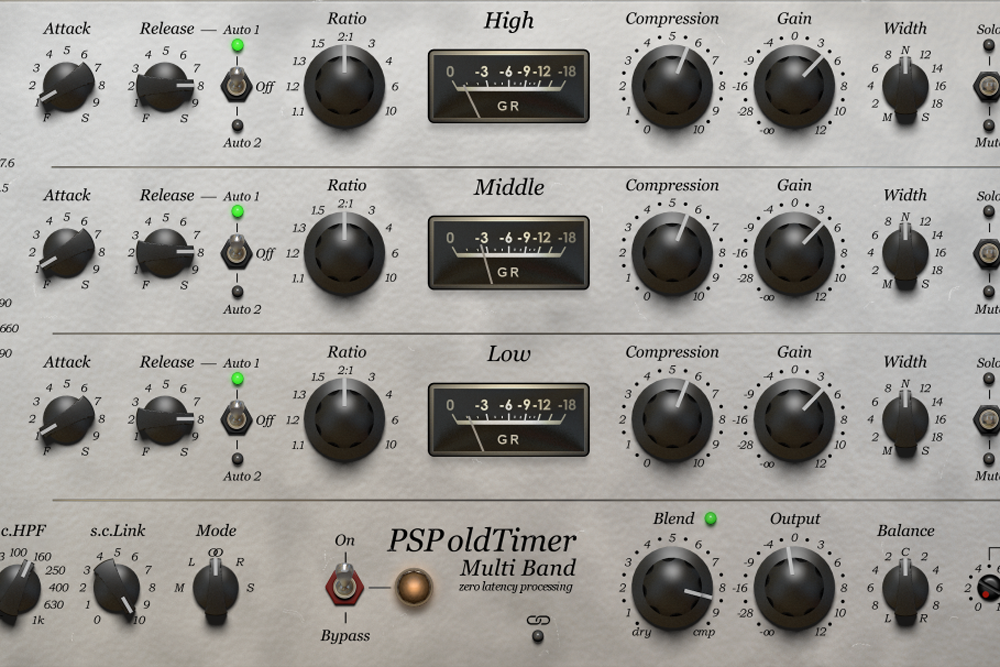This screenshot has height=667, width=1000.
Task: Click the High band Solo LED
Action: [x=989, y=45]
